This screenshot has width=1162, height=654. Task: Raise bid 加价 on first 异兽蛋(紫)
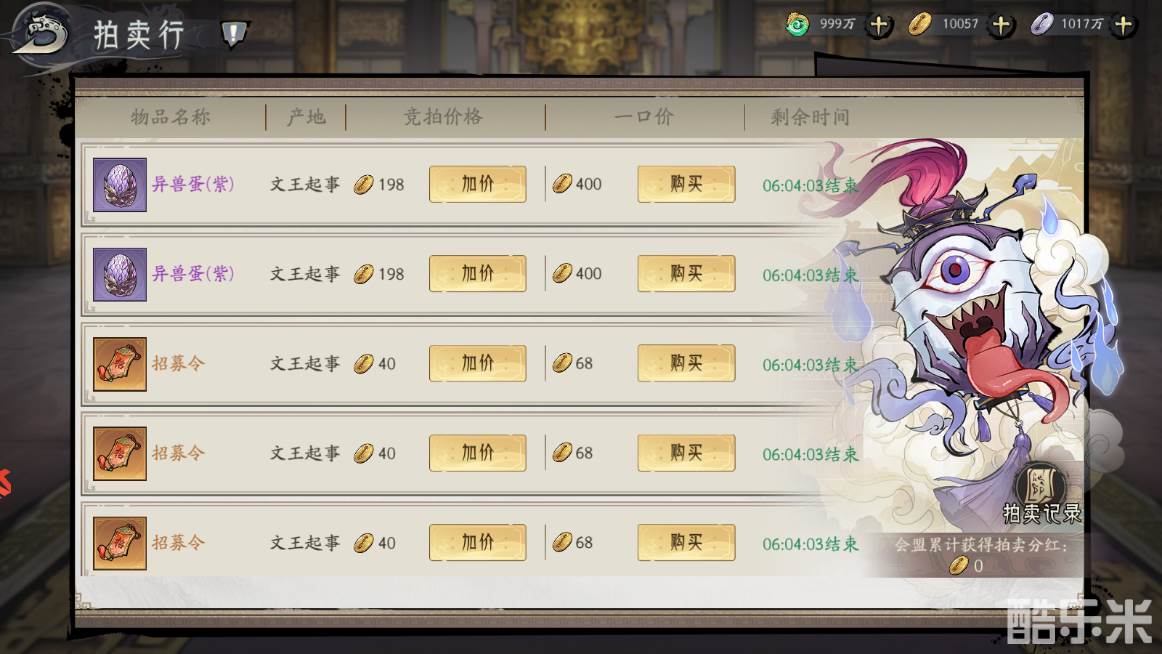tap(478, 184)
